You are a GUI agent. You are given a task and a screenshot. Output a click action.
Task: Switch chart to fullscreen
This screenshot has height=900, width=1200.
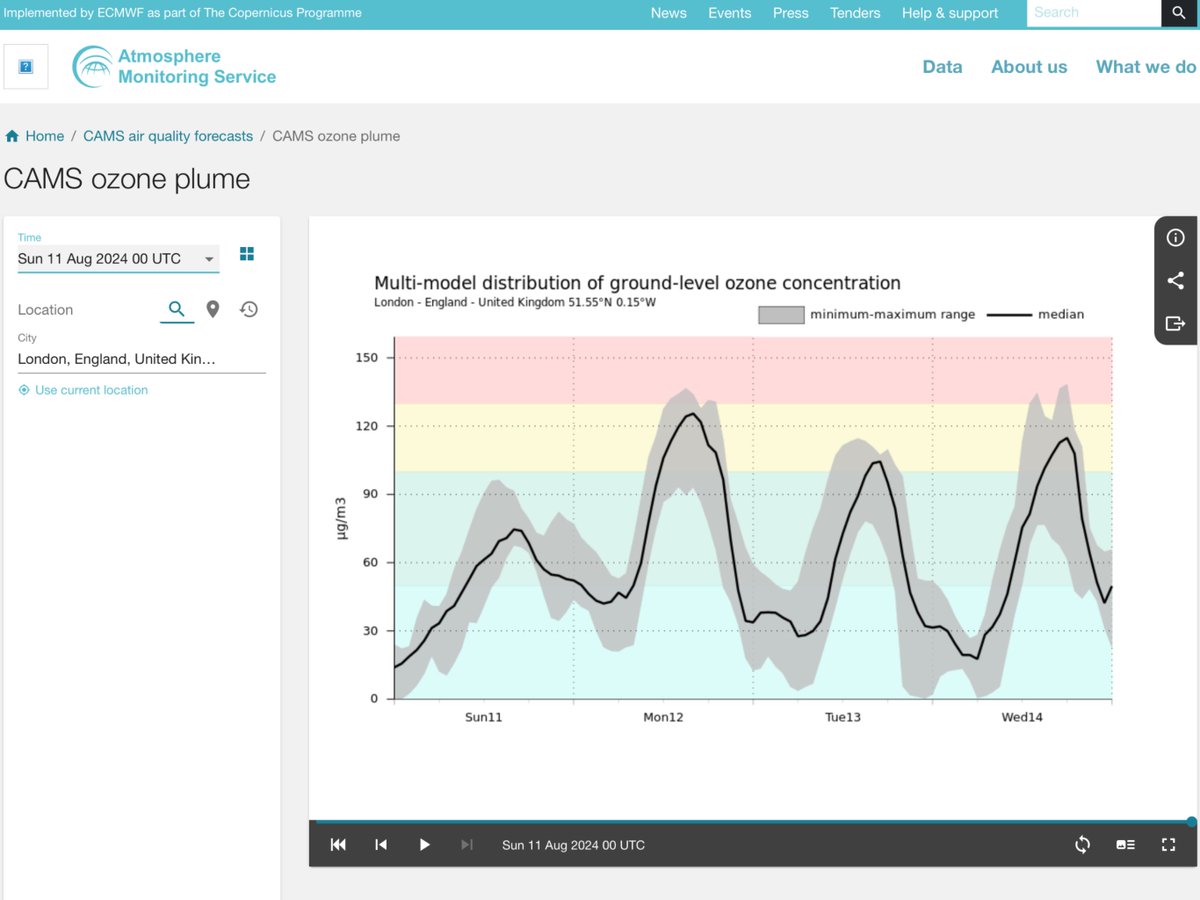[x=1168, y=845]
